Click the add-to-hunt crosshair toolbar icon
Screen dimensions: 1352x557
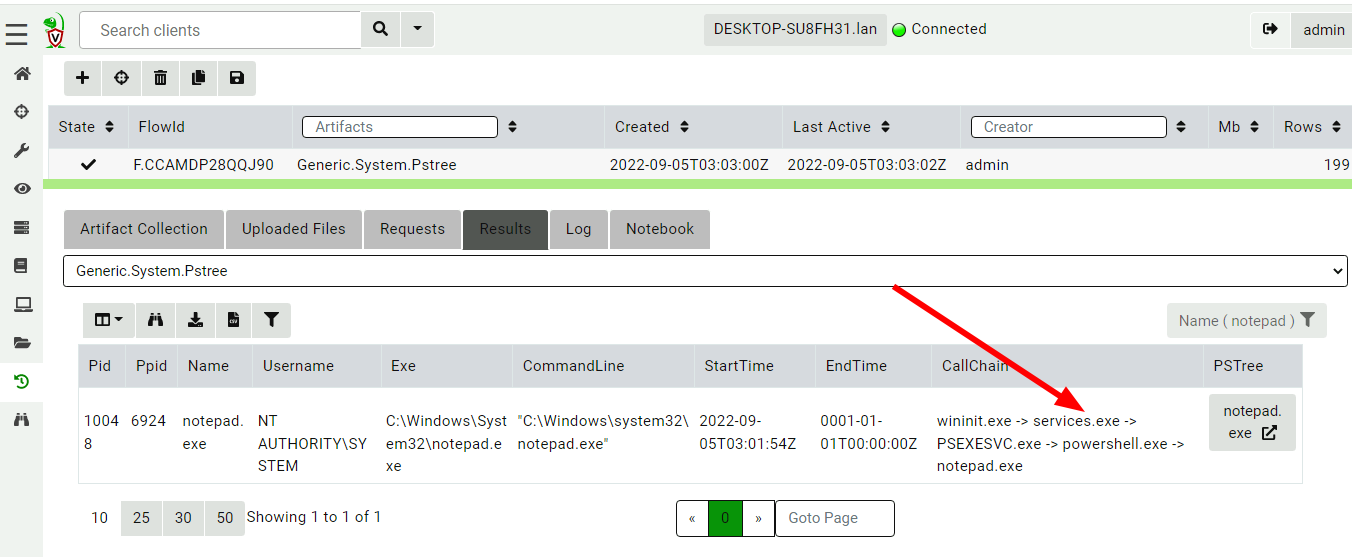[121, 78]
